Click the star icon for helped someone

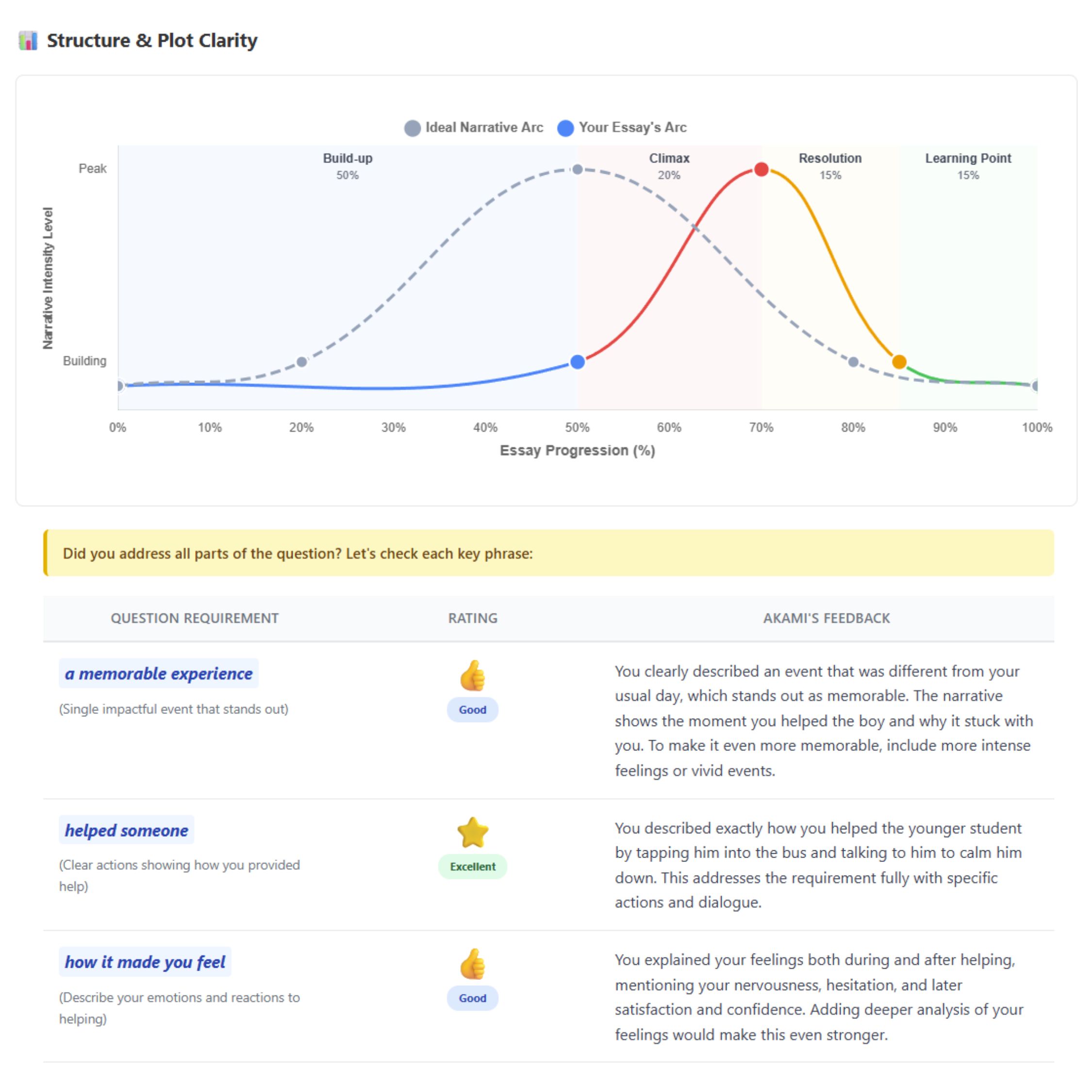coord(473,832)
